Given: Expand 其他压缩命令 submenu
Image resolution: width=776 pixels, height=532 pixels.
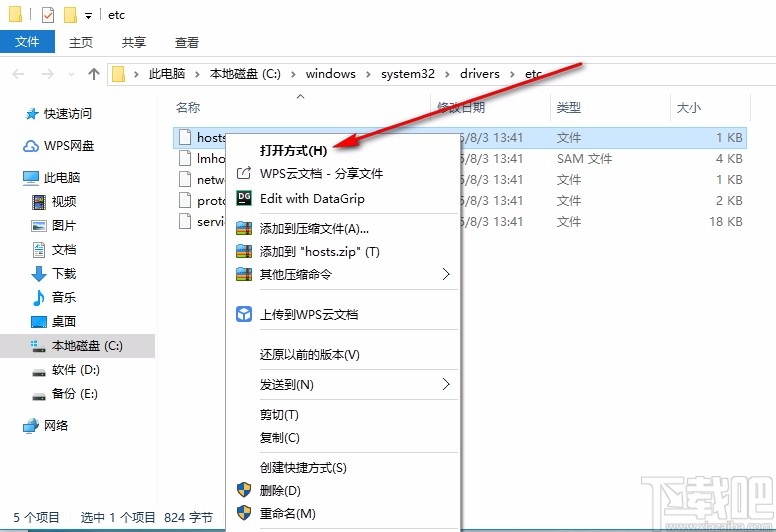Looking at the screenshot, I should pyautogui.click(x=343, y=274).
